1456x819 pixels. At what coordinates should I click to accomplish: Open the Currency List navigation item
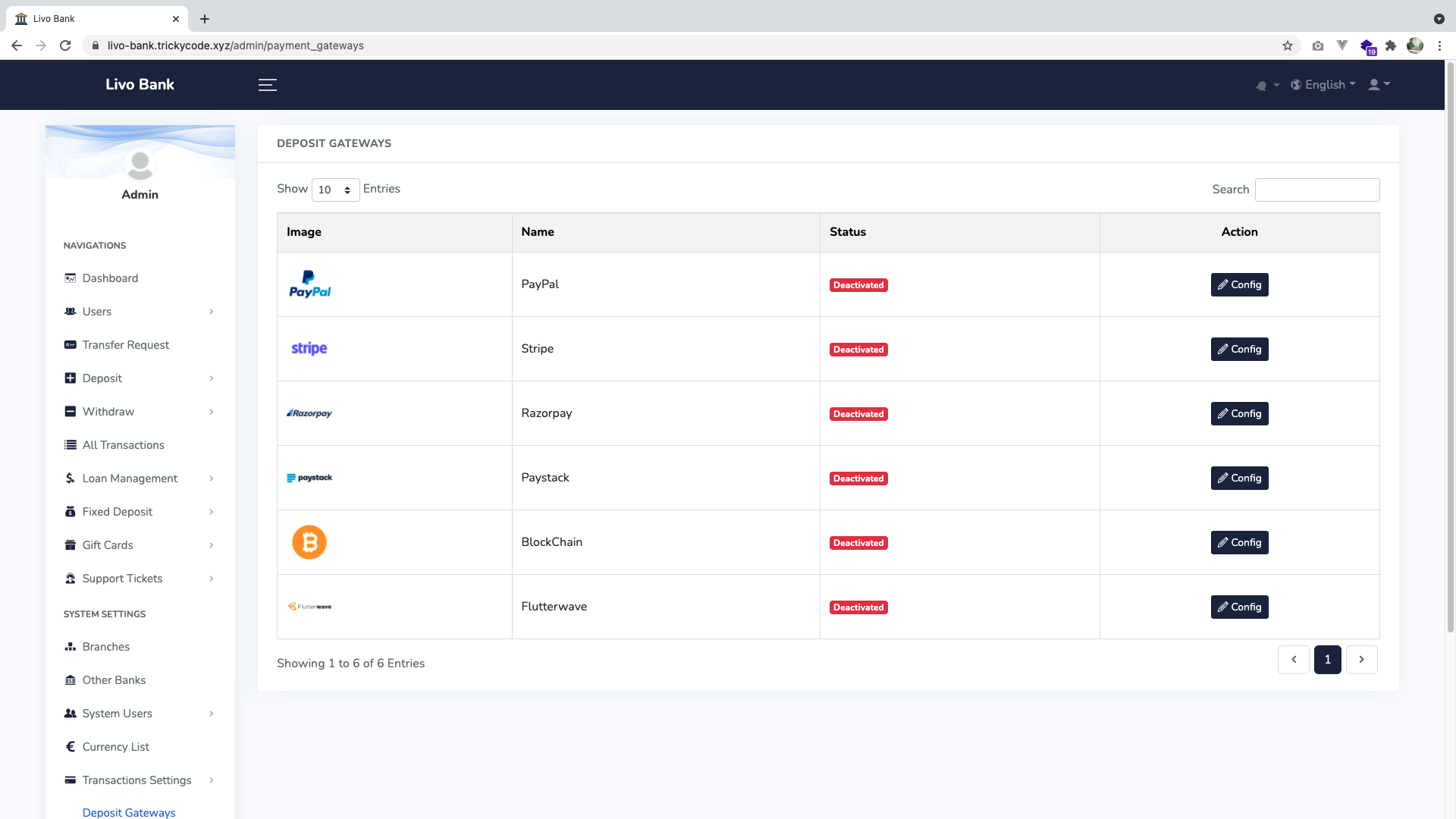(140, 747)
